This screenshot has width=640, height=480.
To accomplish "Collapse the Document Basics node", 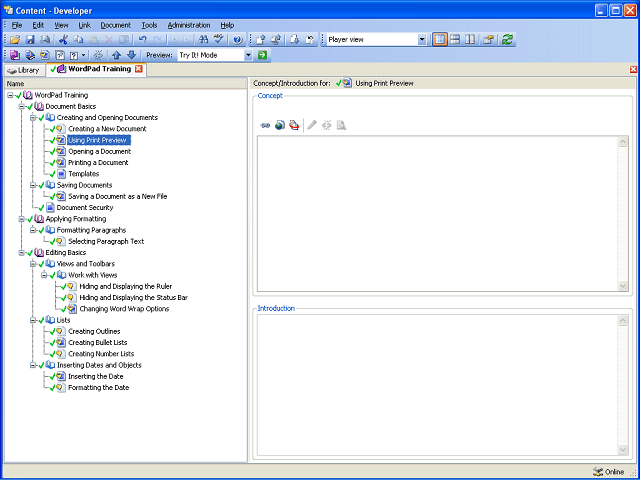I will (22, 107).
